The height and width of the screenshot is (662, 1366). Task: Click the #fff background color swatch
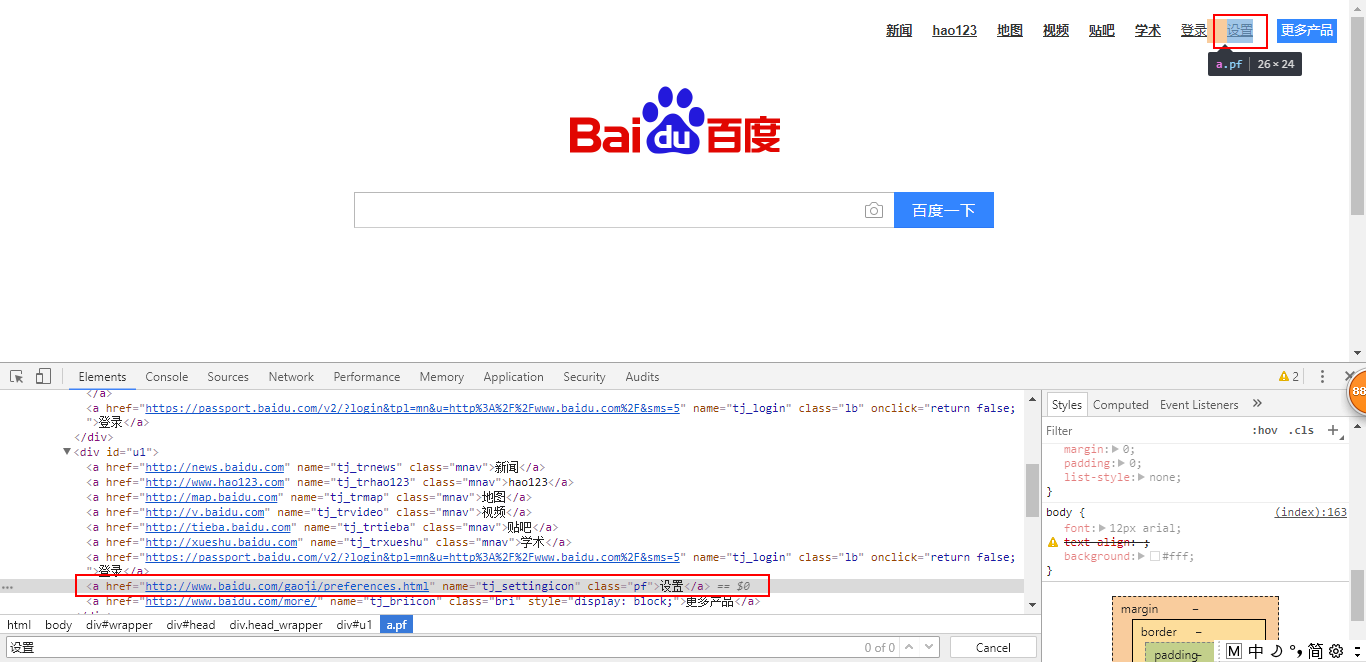1155,556
